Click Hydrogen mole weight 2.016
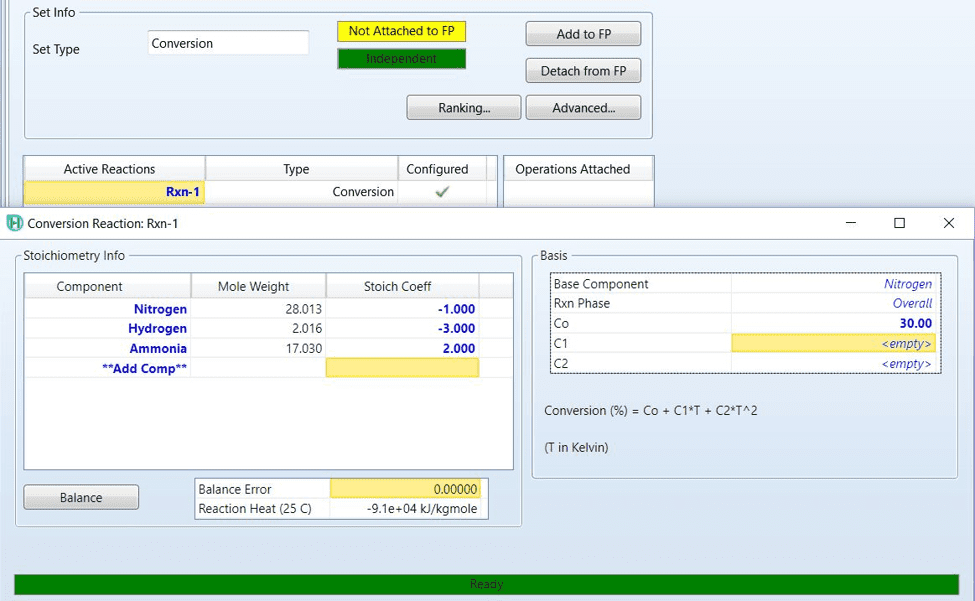Screen dimensions: 975x601 258,328
